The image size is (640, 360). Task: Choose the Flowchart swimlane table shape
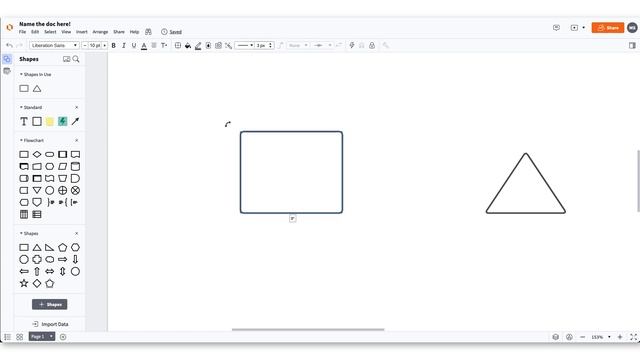(24, 214)
